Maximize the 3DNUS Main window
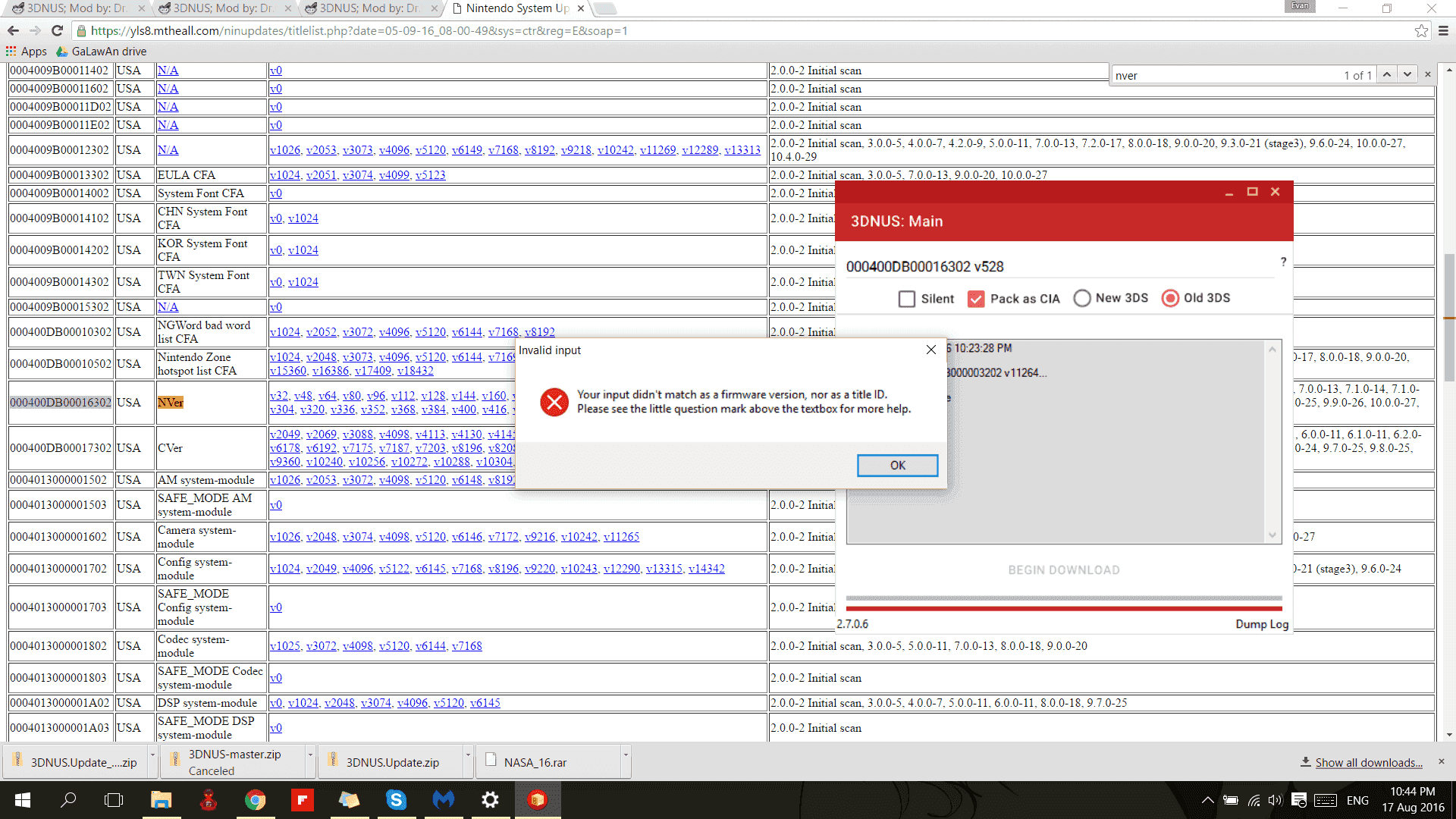The image size is (1456, 819). (1252, 193)
